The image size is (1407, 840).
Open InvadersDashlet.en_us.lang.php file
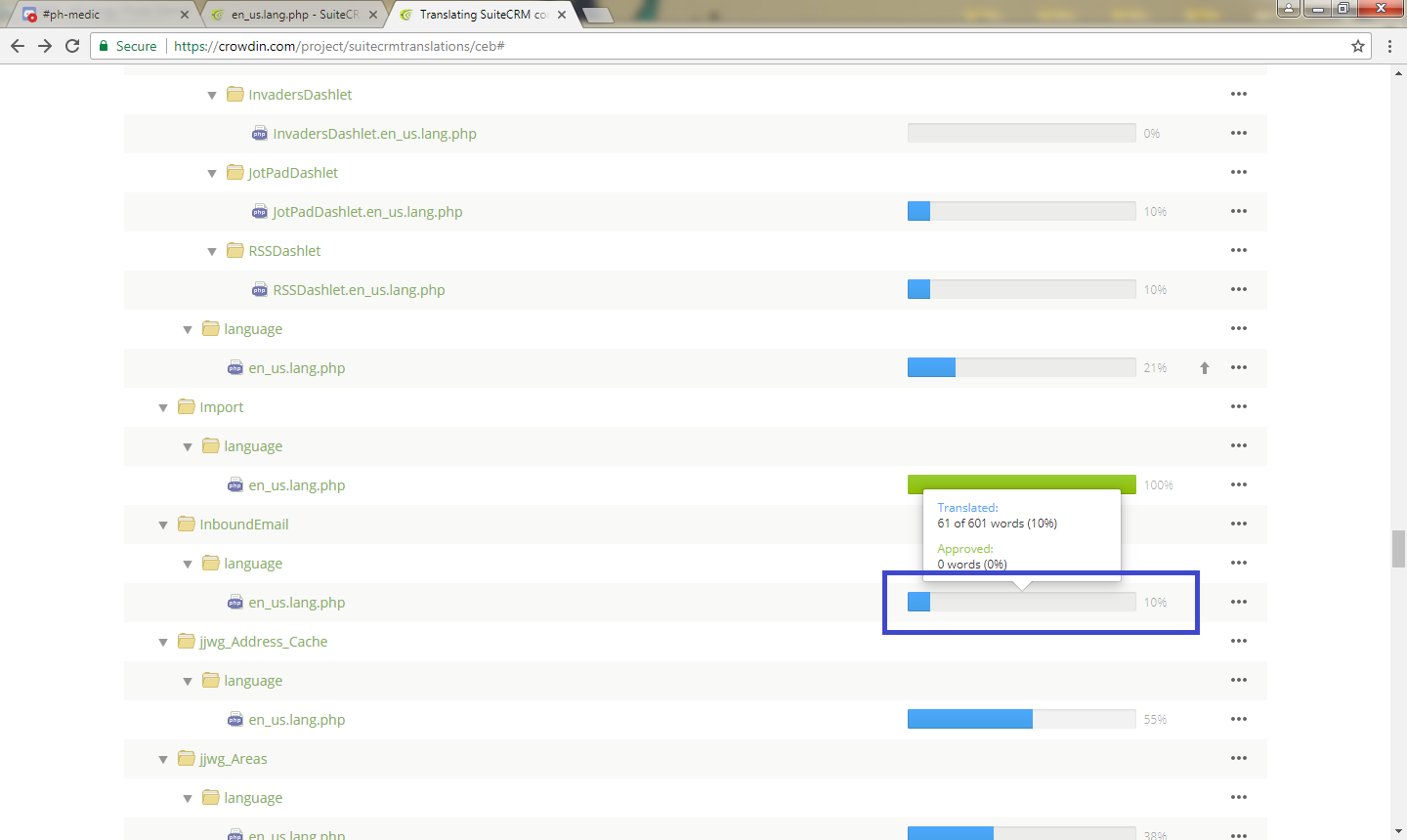pyautogui.click(x=375, y=134)
